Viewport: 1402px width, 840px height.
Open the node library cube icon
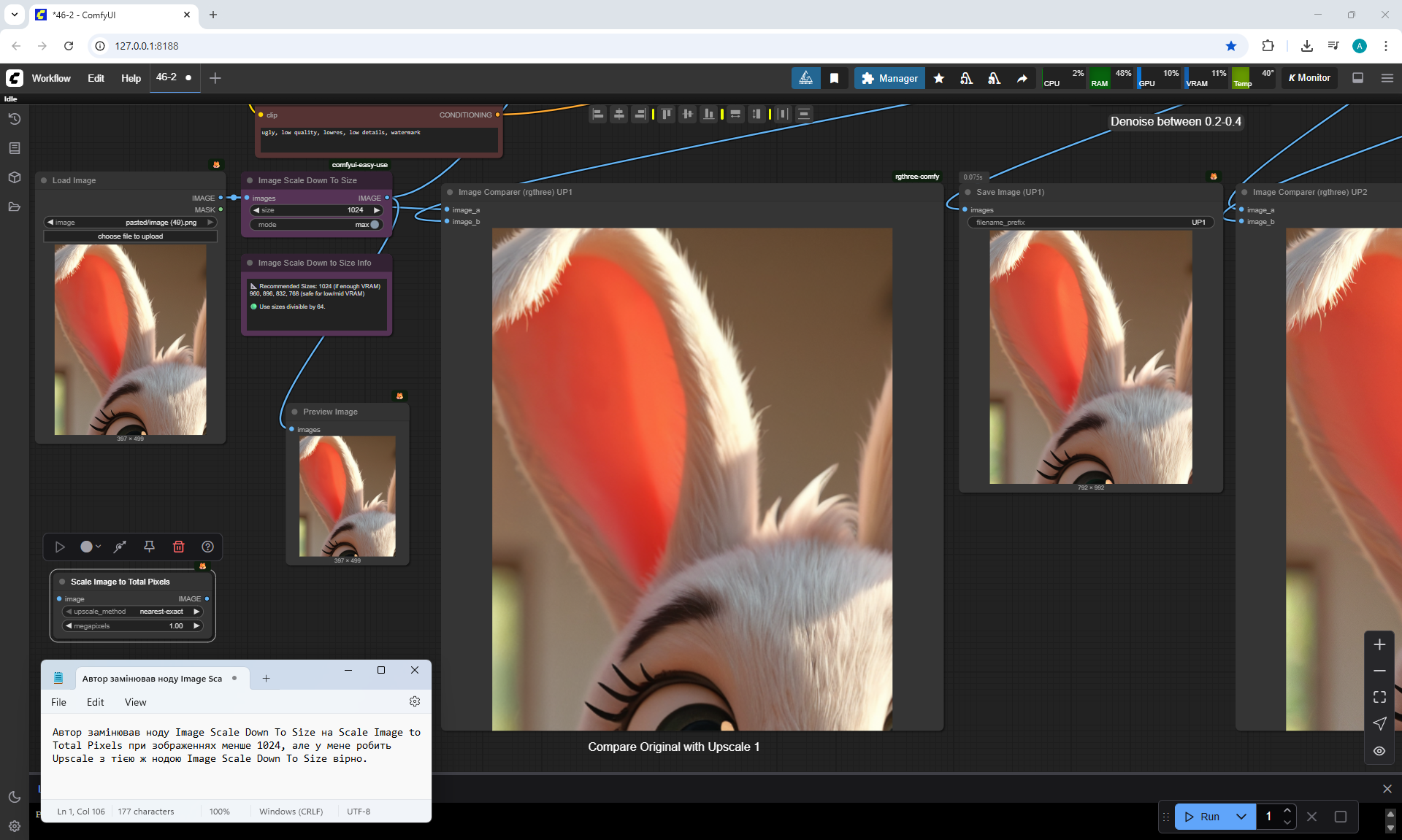point(14,177)
